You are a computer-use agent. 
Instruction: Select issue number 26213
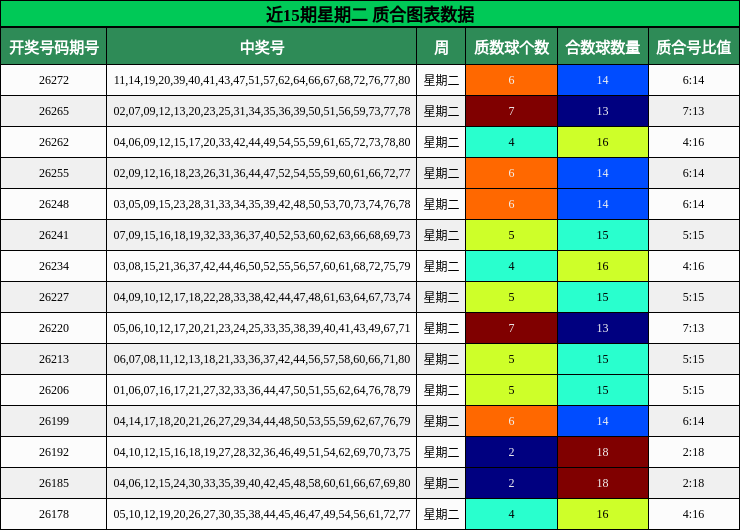click(54, 359)
